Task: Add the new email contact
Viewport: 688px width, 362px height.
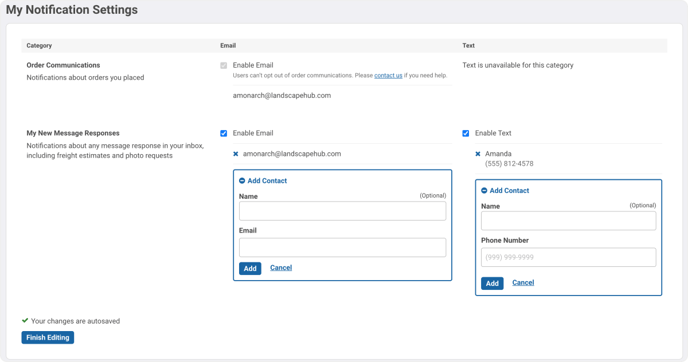Action: click(x=250, y=269)
